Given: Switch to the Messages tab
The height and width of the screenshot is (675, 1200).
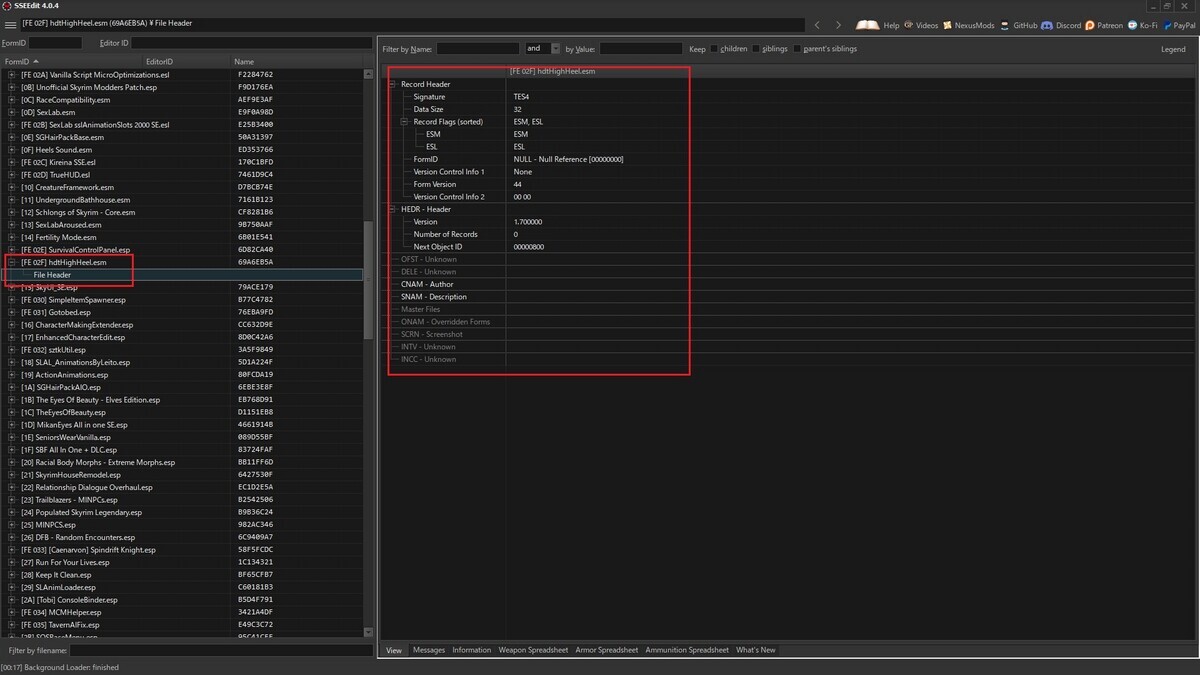Looking at the screenshot, I should click(x=429, y=650).
